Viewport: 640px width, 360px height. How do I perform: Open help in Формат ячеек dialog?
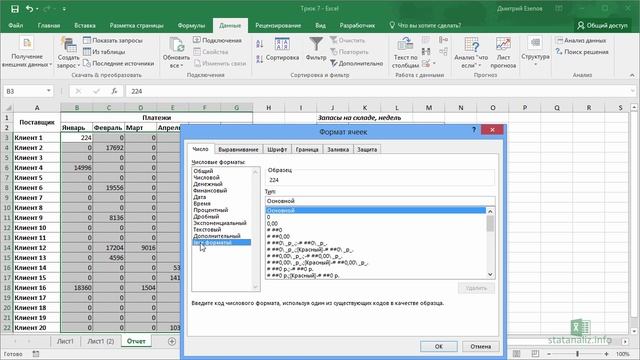474,130
